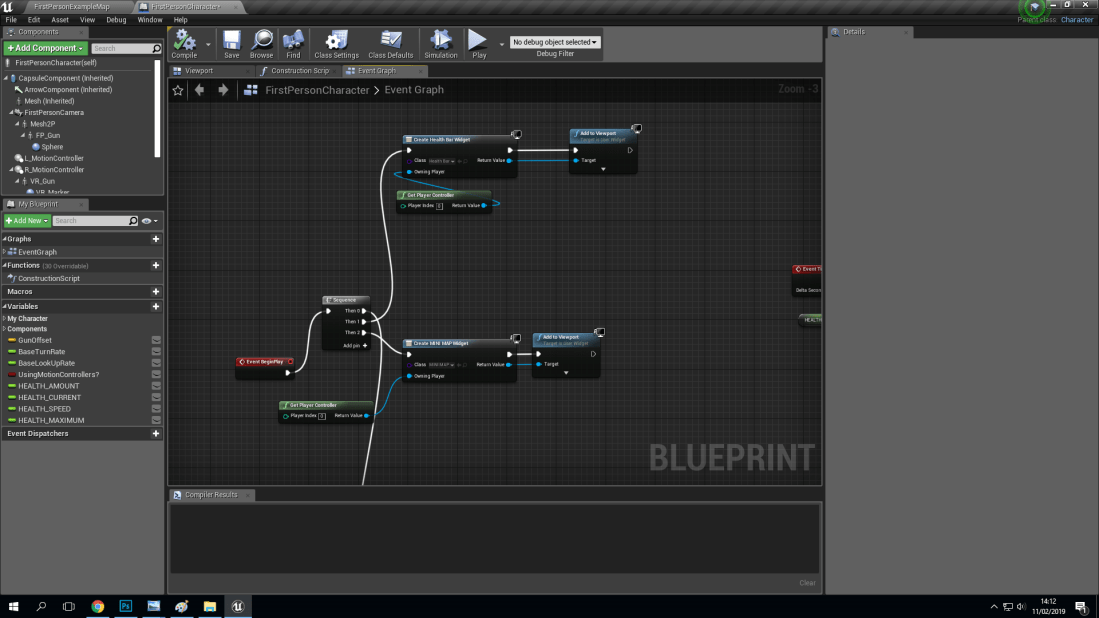This screenshot has width=1099, height=618.
Task: Open the Add Component dropdown
Action: click(x=44, y=48)
